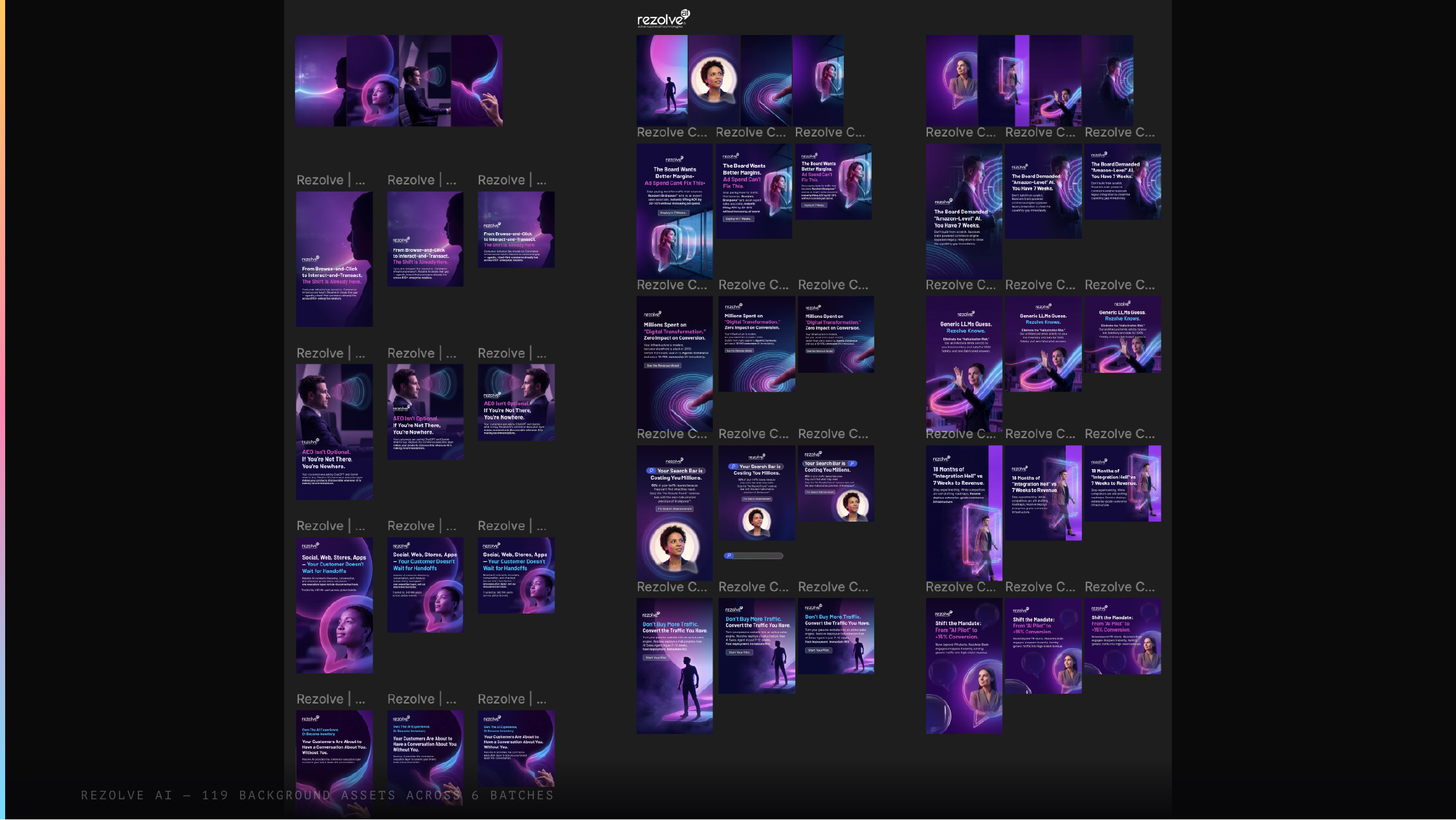Select the medium 'From Browse-and-Click' ad frame
1456x820 pixels.
425,239
